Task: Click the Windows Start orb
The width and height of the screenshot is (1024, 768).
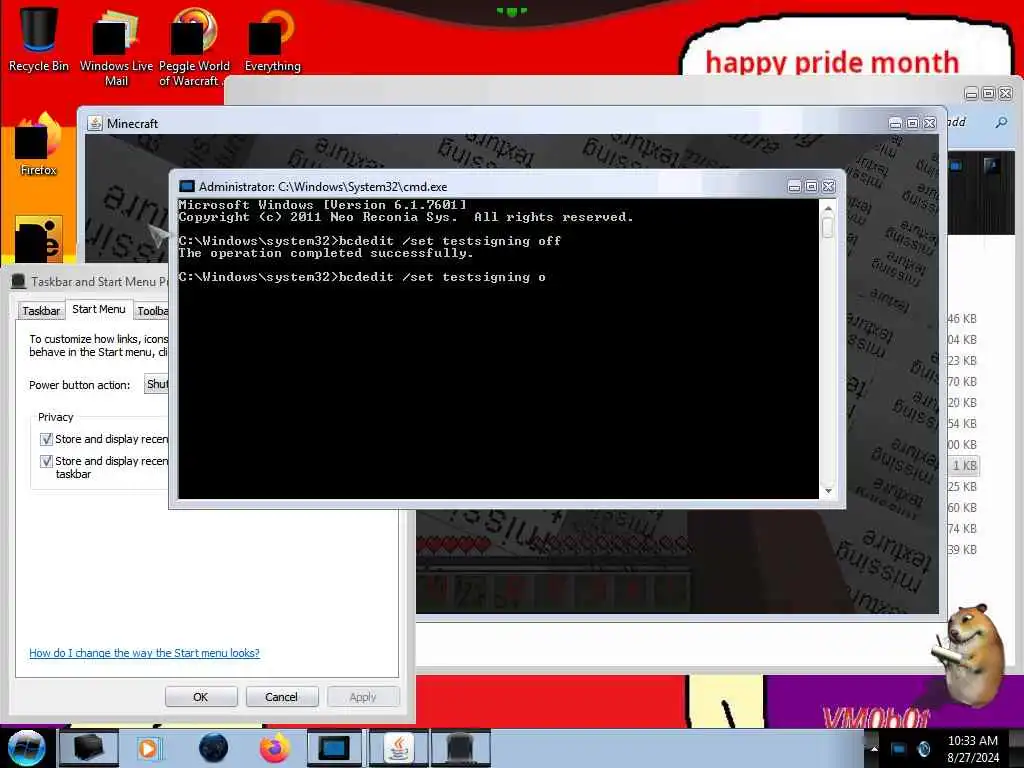Action: (26, 748)
